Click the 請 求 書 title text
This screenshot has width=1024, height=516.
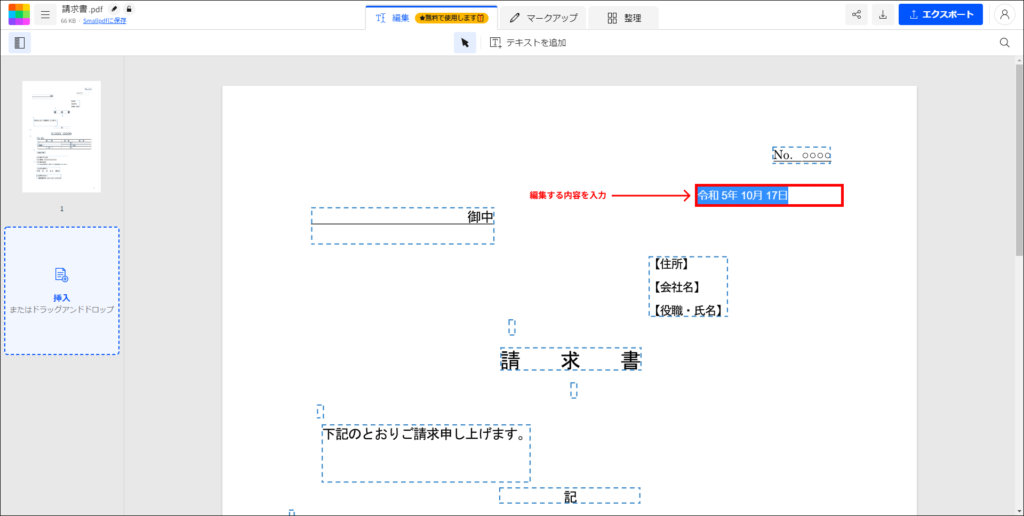click(570, 359)
